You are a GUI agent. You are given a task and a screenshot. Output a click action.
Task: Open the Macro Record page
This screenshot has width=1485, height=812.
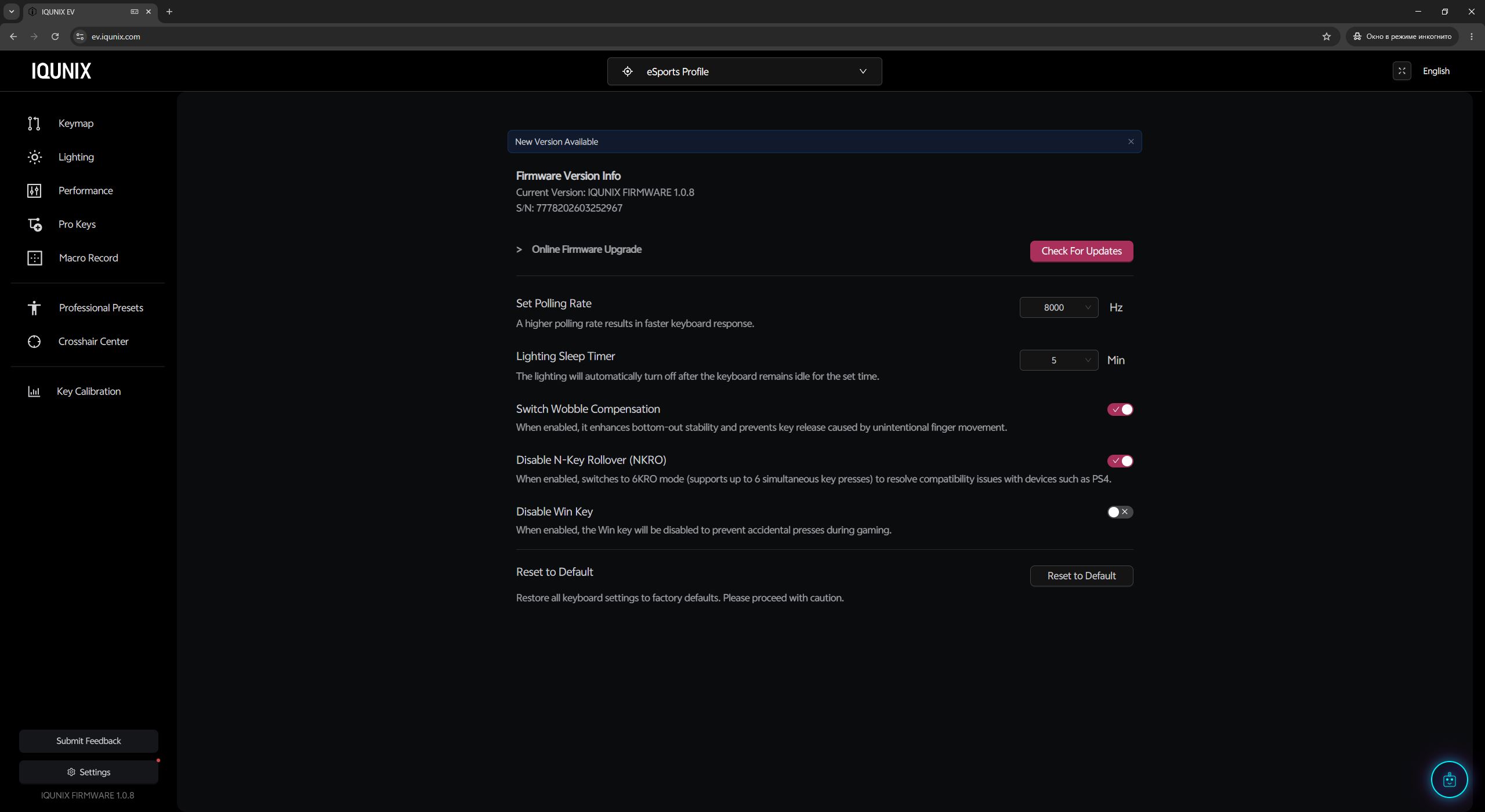click(x=88, y=258)
